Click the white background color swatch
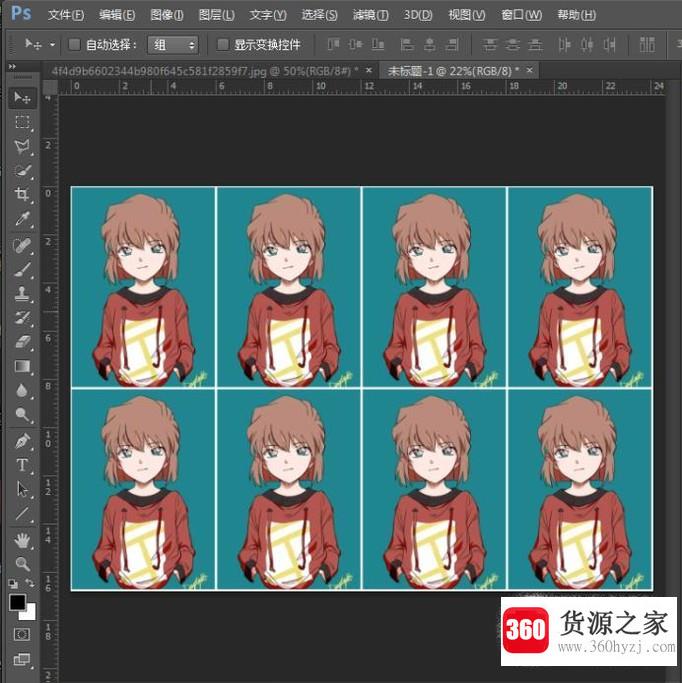The image size is (682, 683). tap(30, 614)
